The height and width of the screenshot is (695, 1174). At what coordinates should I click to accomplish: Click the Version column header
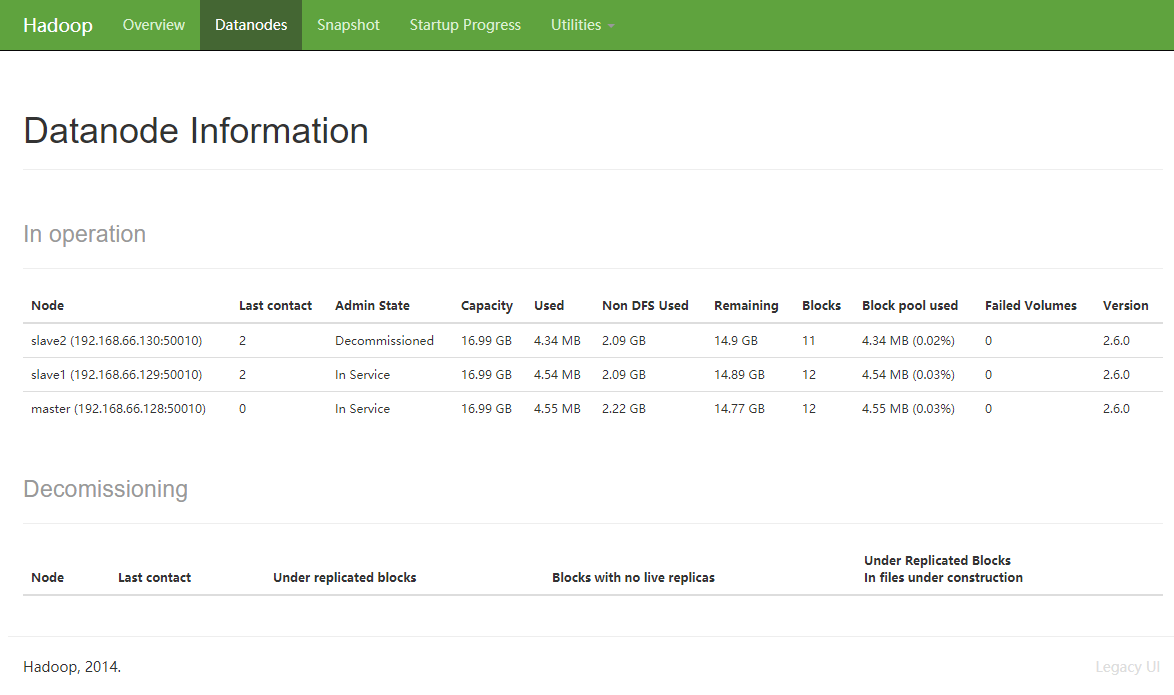1125,306
